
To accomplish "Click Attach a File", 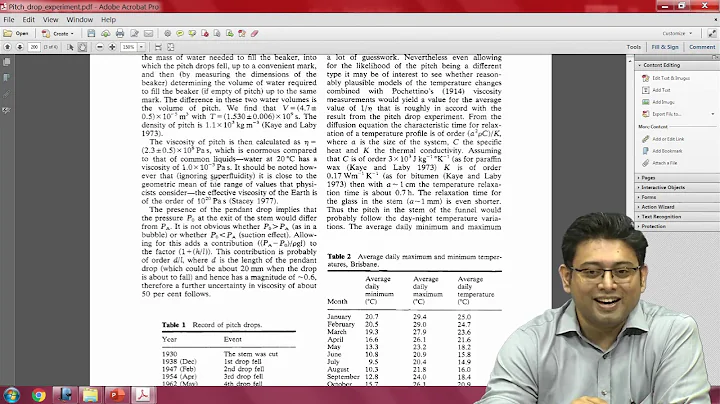I will pyautogui.click(x=659, y=163).
